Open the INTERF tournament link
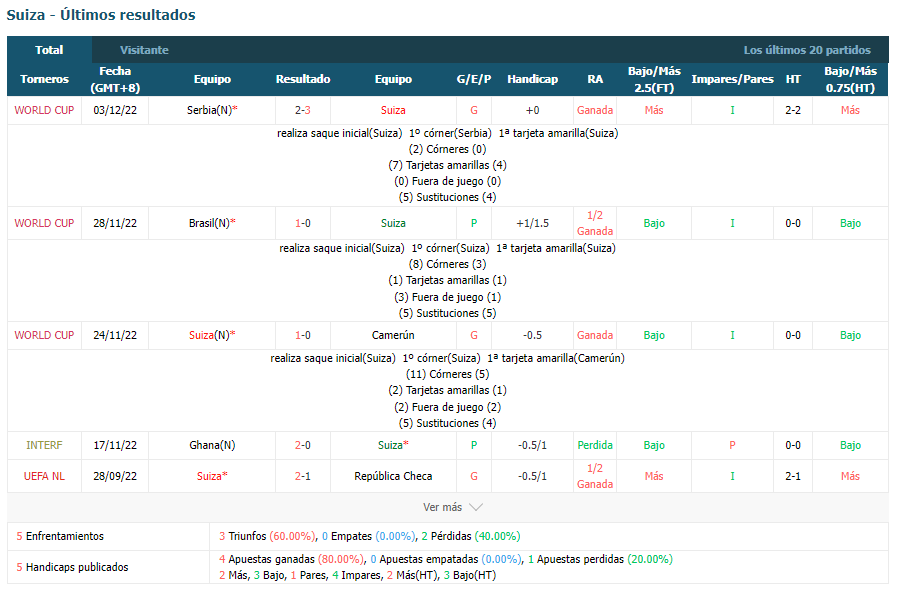The image size is (898, 592). tap(44, 445)
